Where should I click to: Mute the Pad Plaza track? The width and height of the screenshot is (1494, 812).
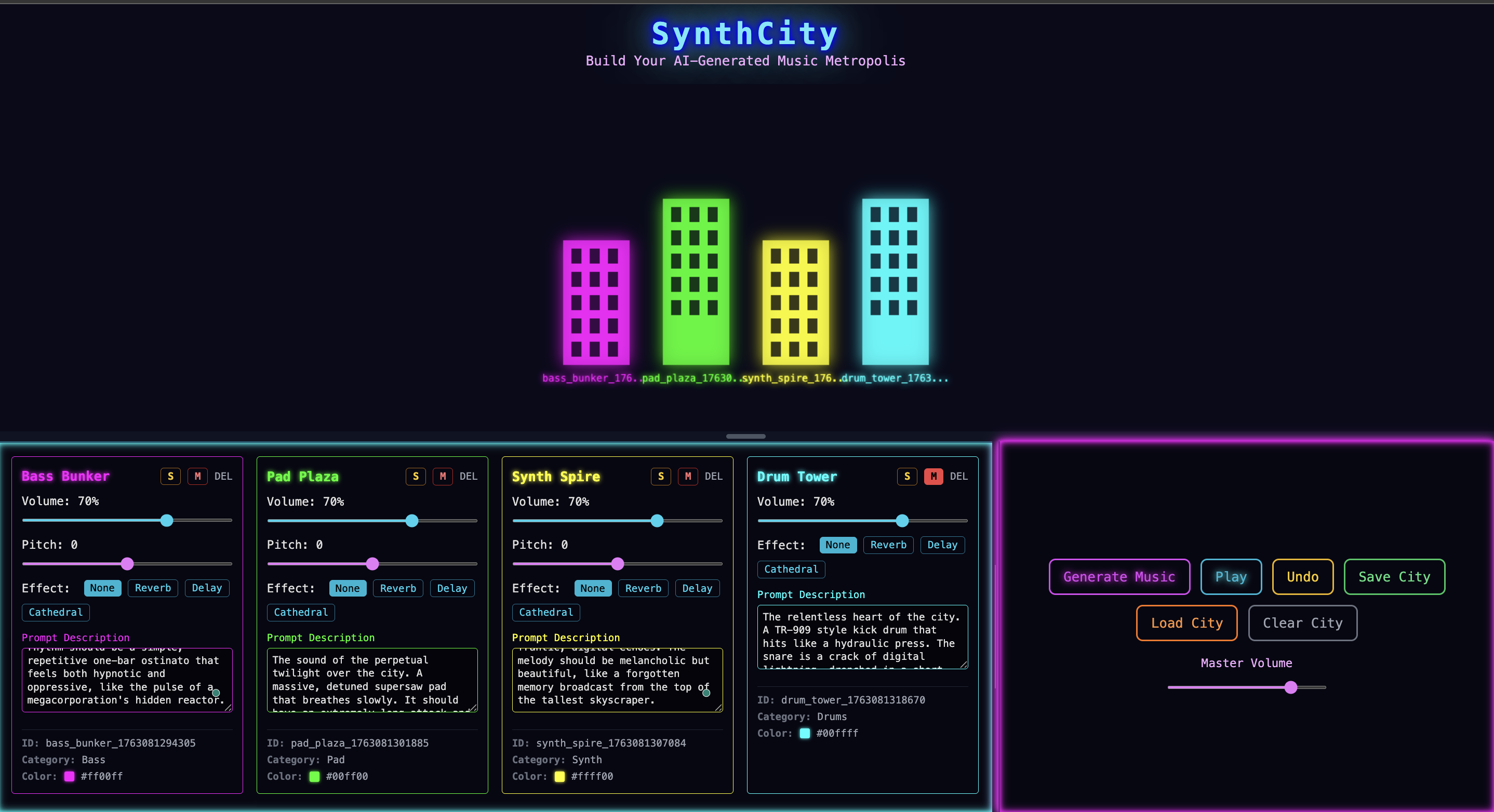click(x=443, y=476)
